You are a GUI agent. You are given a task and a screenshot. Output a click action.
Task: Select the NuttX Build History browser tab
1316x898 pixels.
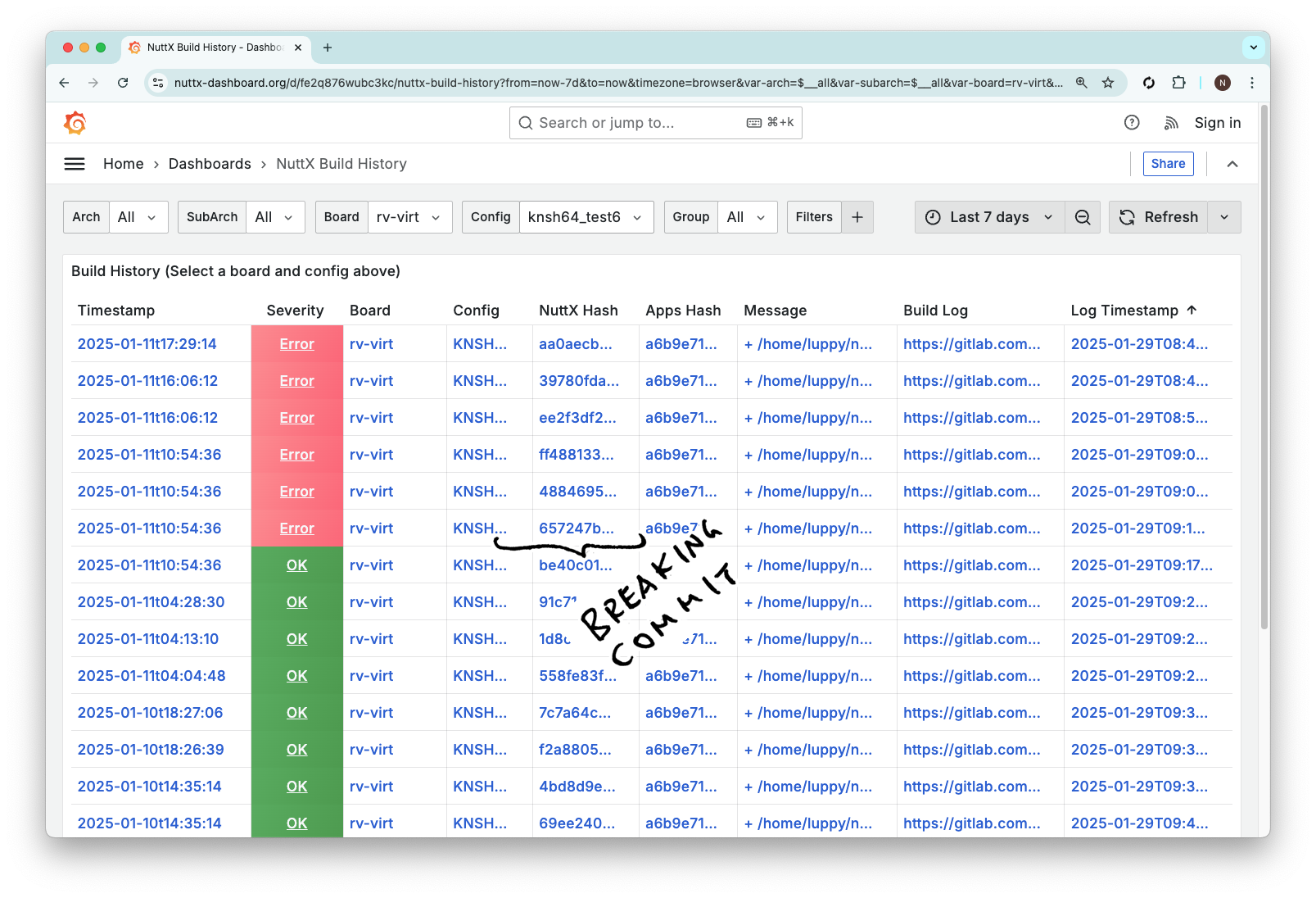(x=215, y=48)
